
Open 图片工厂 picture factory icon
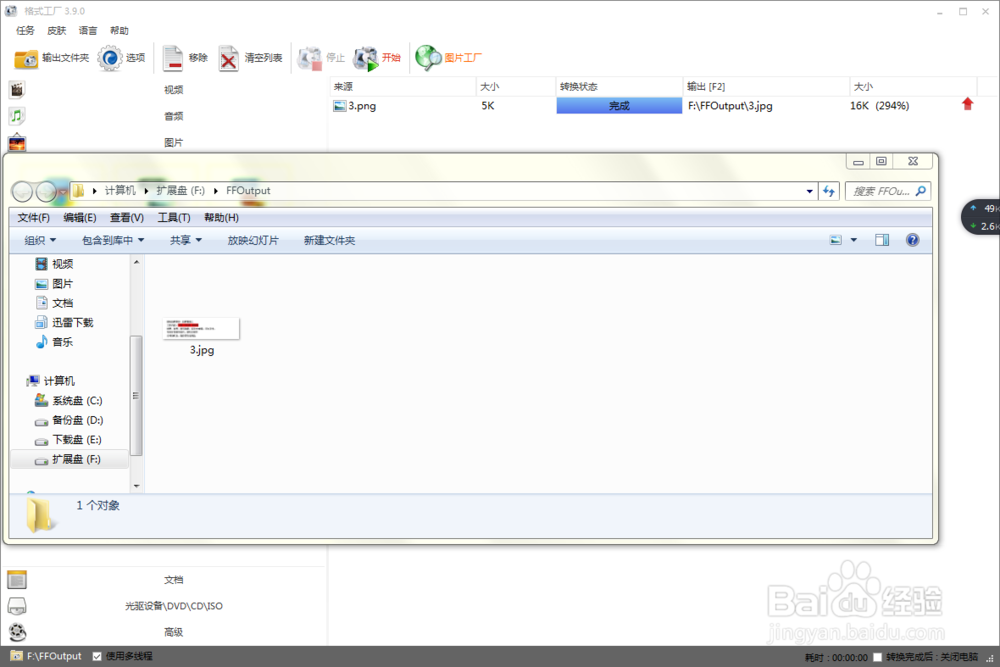click(x=428, y=58)
